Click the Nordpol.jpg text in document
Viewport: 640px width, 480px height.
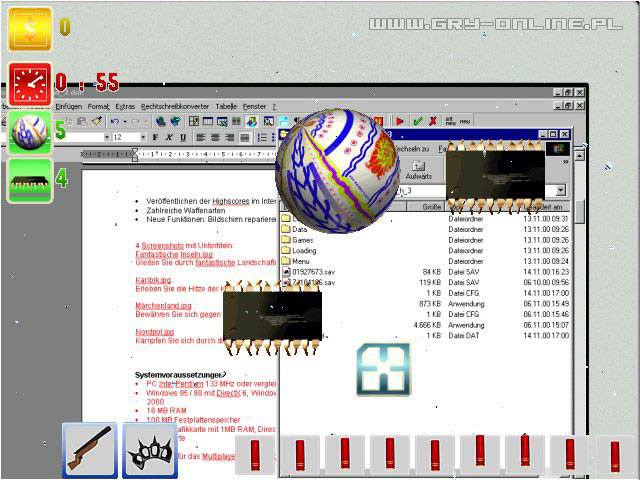pyautogui.click(x=155, y=332)
